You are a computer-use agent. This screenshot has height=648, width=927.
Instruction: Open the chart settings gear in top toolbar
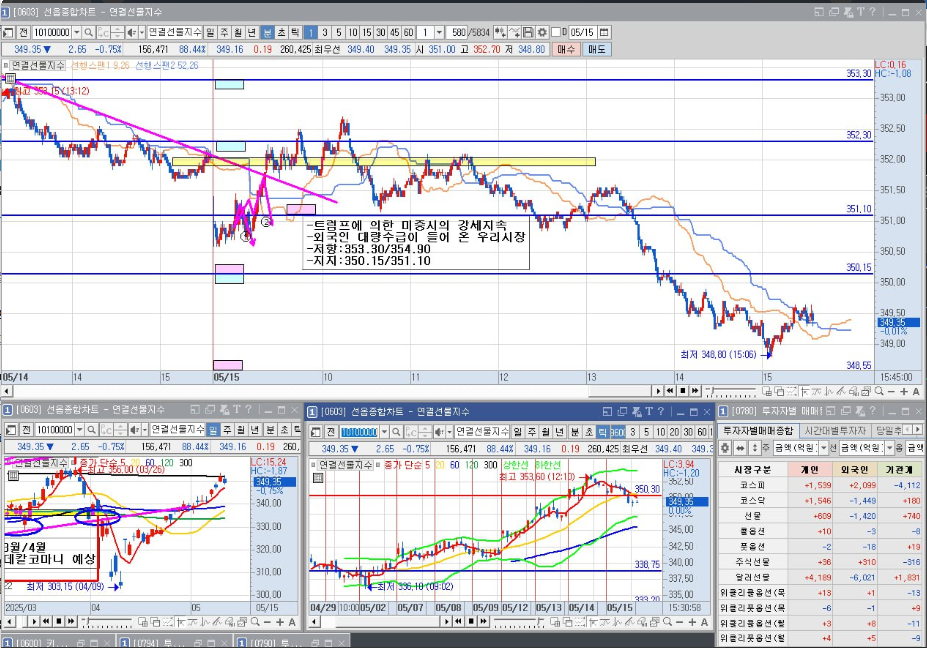click(x=542, y=33)
